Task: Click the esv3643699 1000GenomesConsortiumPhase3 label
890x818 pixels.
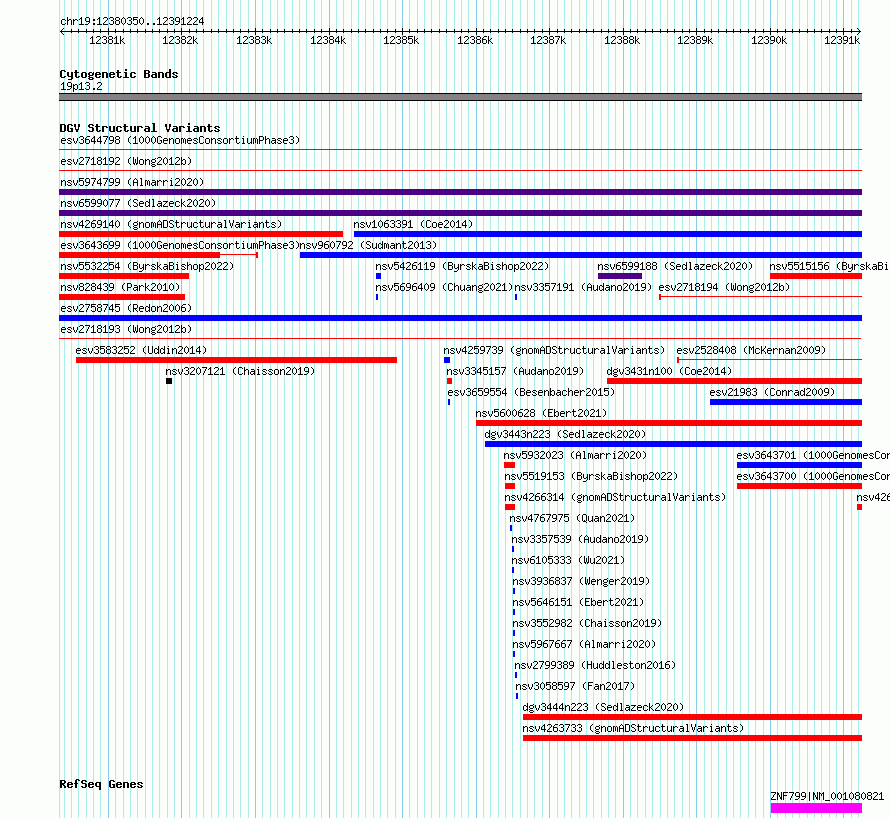Action: pyautogui.click(x=179, y=245)
